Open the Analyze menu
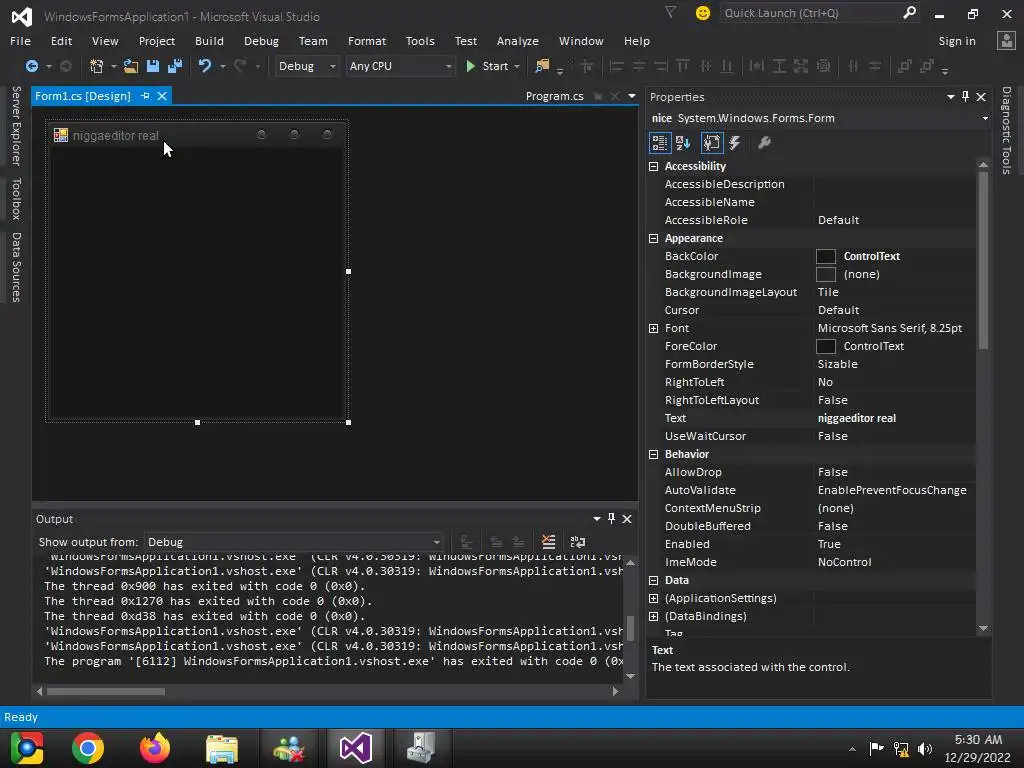 [517, 40]
